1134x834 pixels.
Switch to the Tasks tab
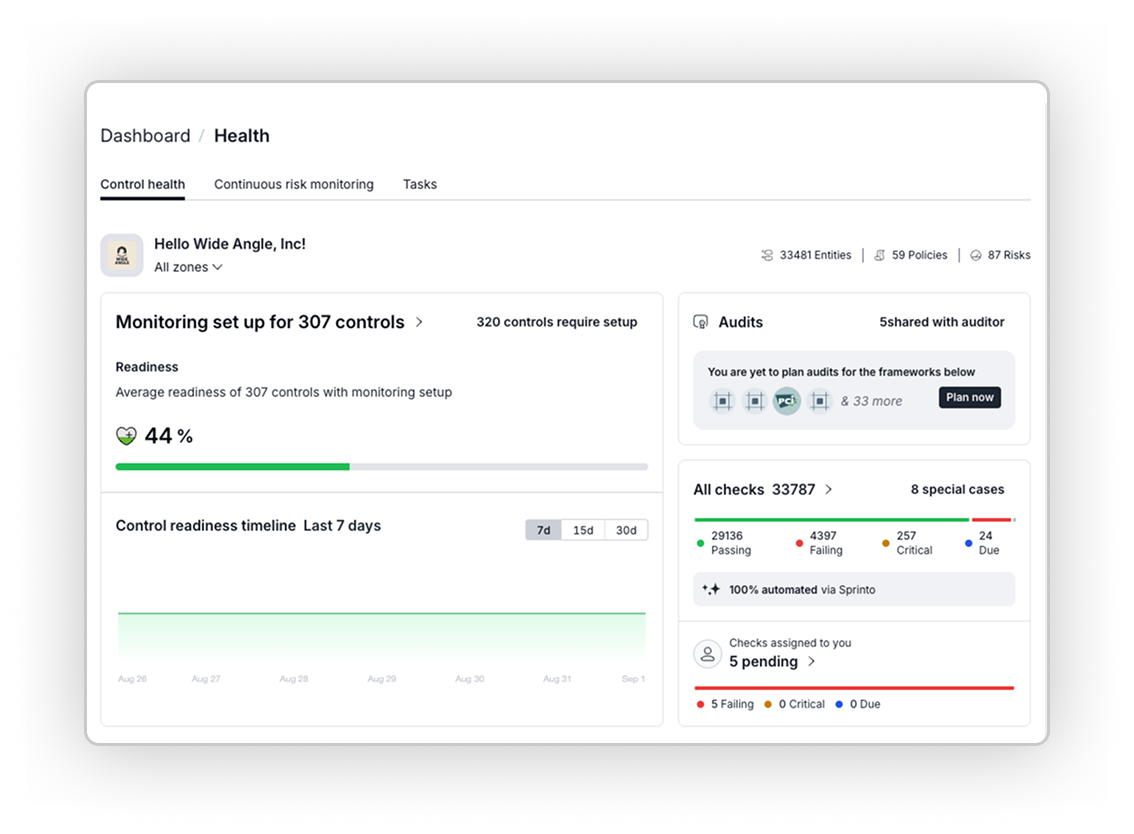click(x=420, y=185)
